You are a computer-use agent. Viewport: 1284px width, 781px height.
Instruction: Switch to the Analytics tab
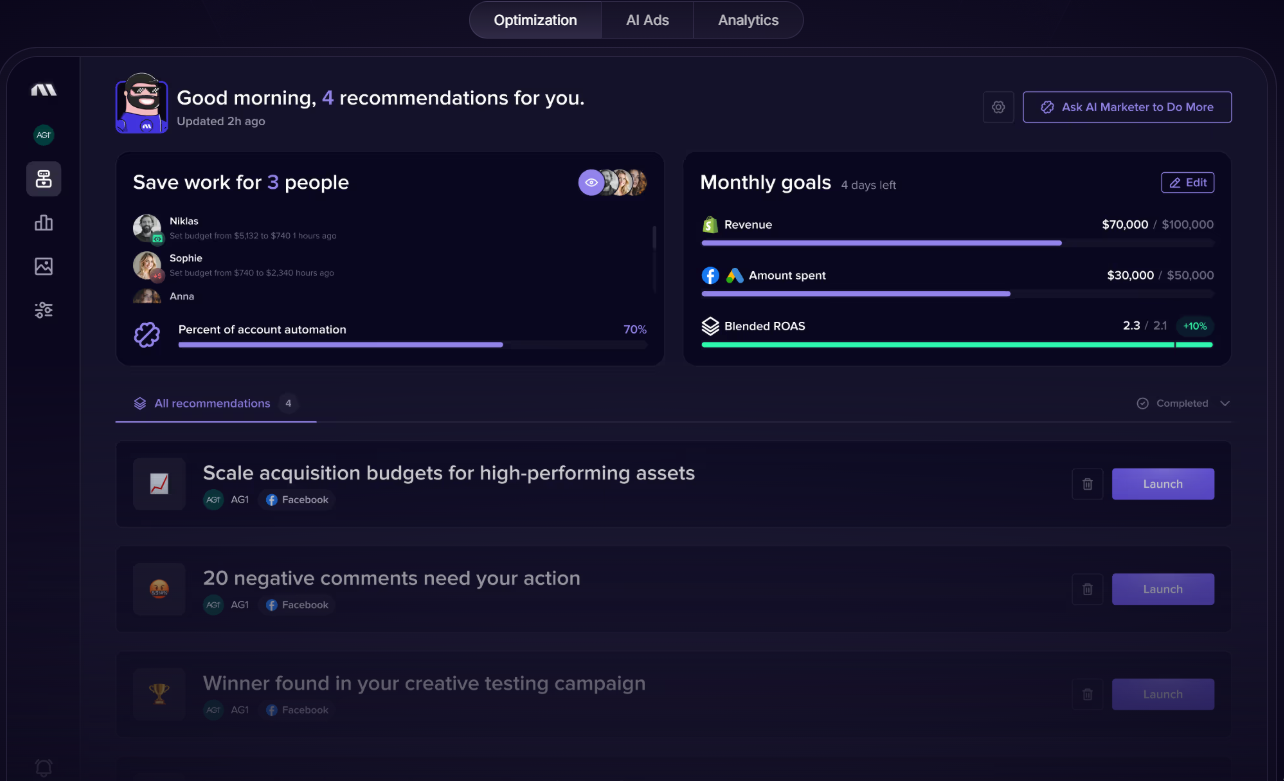click(x=748, y=20)
